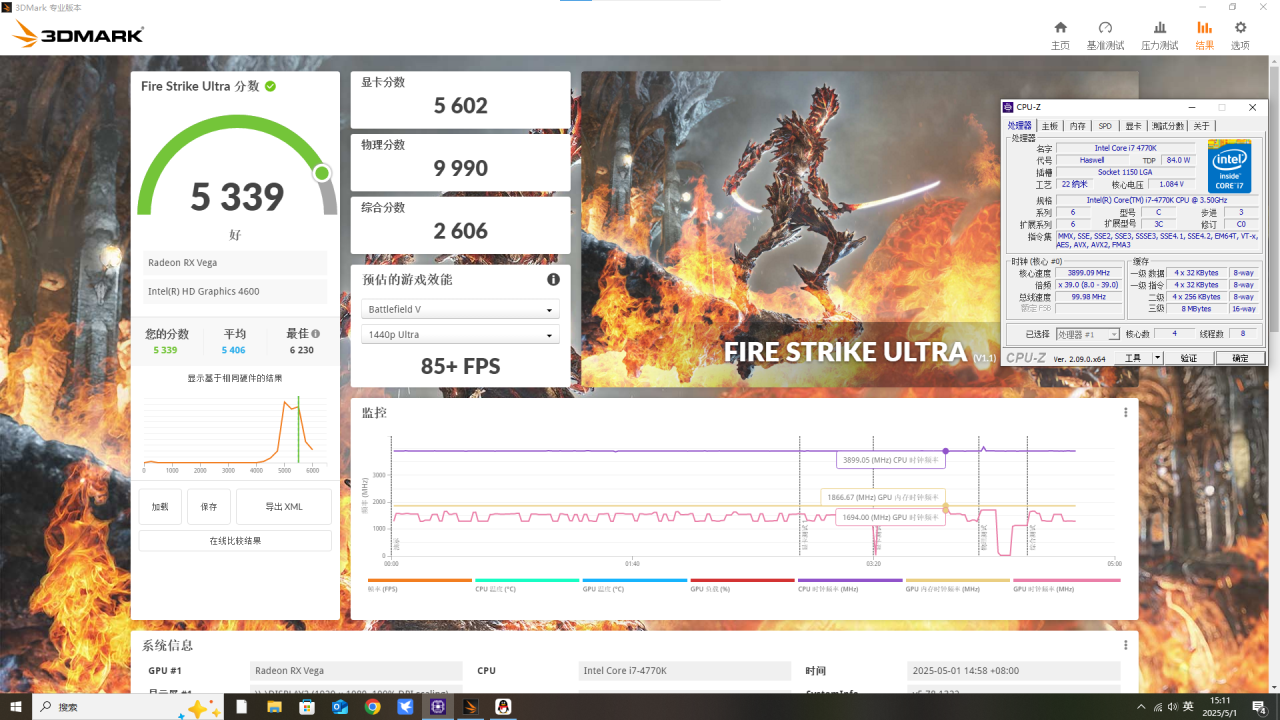Viewport: 1280px width, 720px height.
Task: Open the notification center icon
Action: (x=1260, y=707)
